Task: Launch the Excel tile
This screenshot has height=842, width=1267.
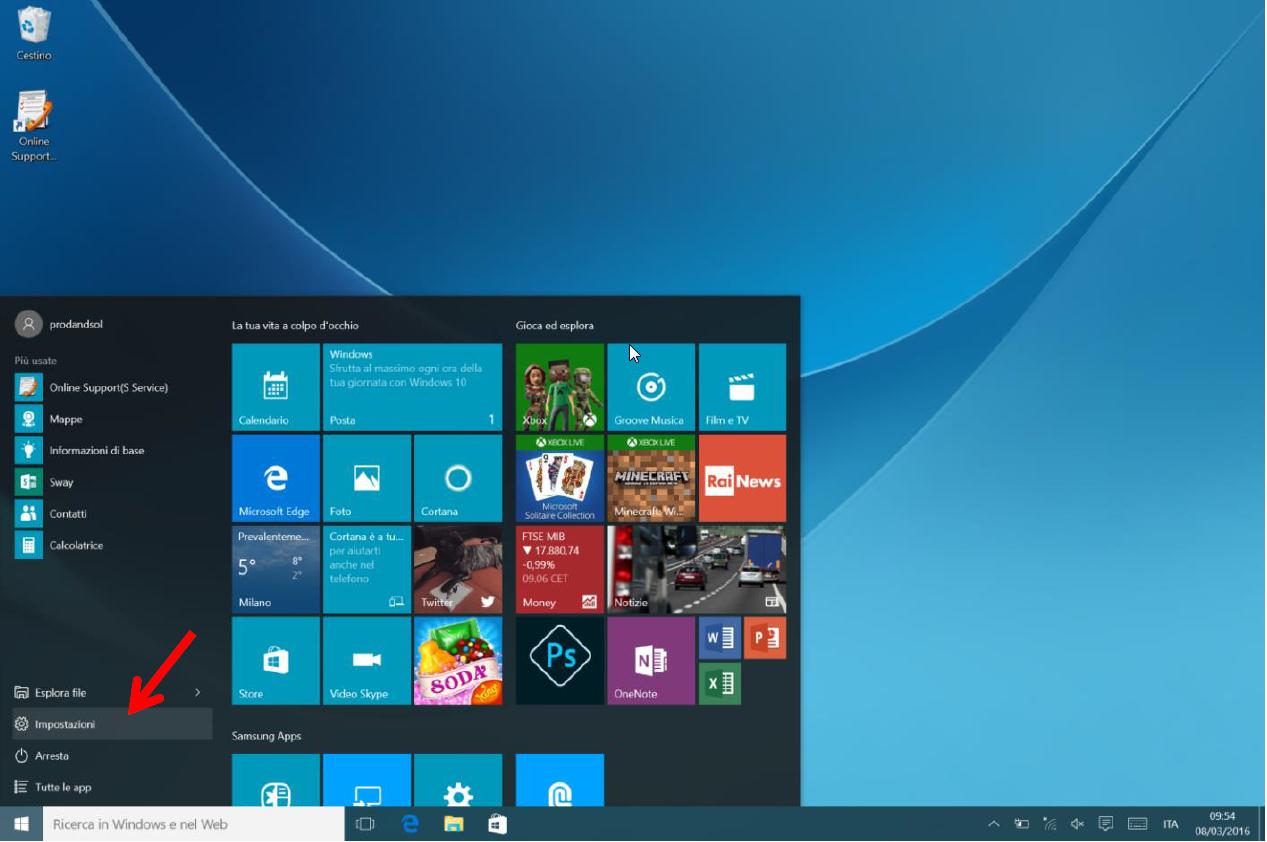Action: point(720,683)
